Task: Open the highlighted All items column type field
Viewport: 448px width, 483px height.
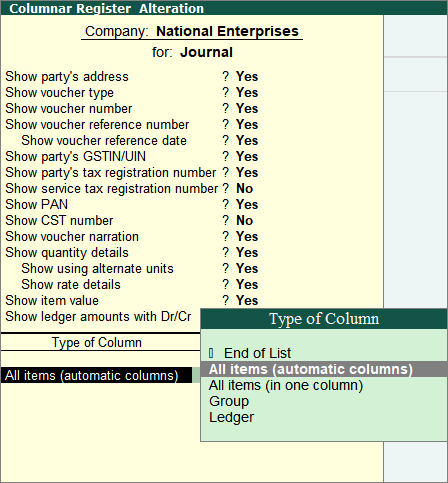Action: coord(96,375)
